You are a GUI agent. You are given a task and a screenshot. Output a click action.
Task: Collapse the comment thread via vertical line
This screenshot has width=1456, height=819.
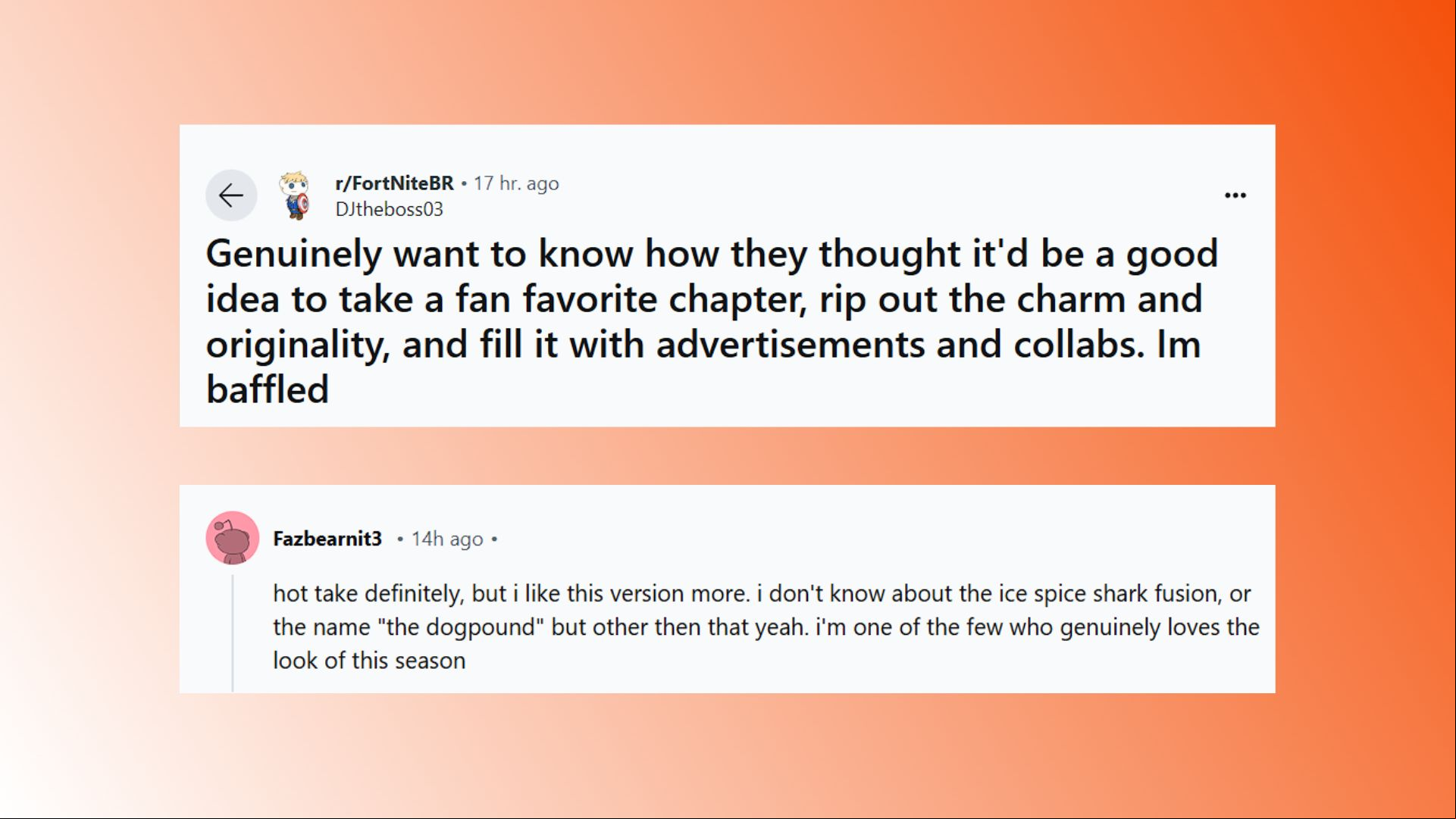233,633
